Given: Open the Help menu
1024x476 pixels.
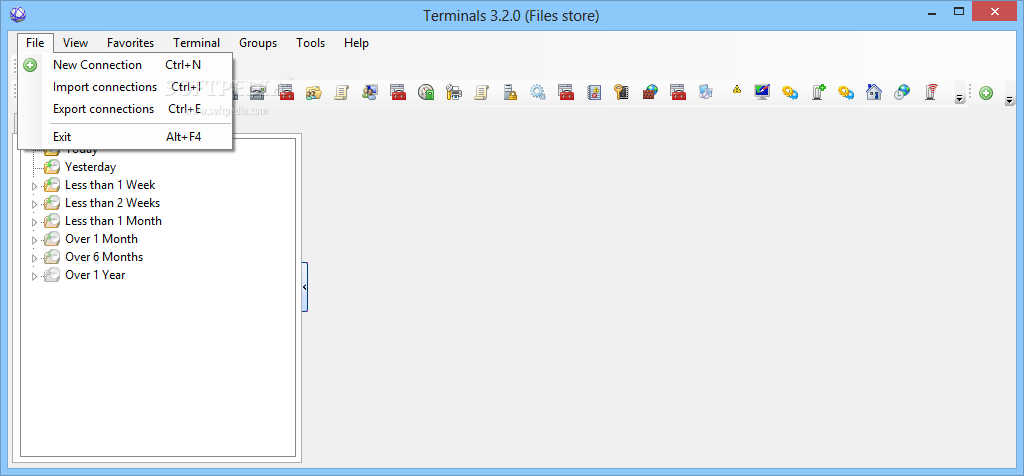Looking at the screenshot, I should tap(357, 43).
